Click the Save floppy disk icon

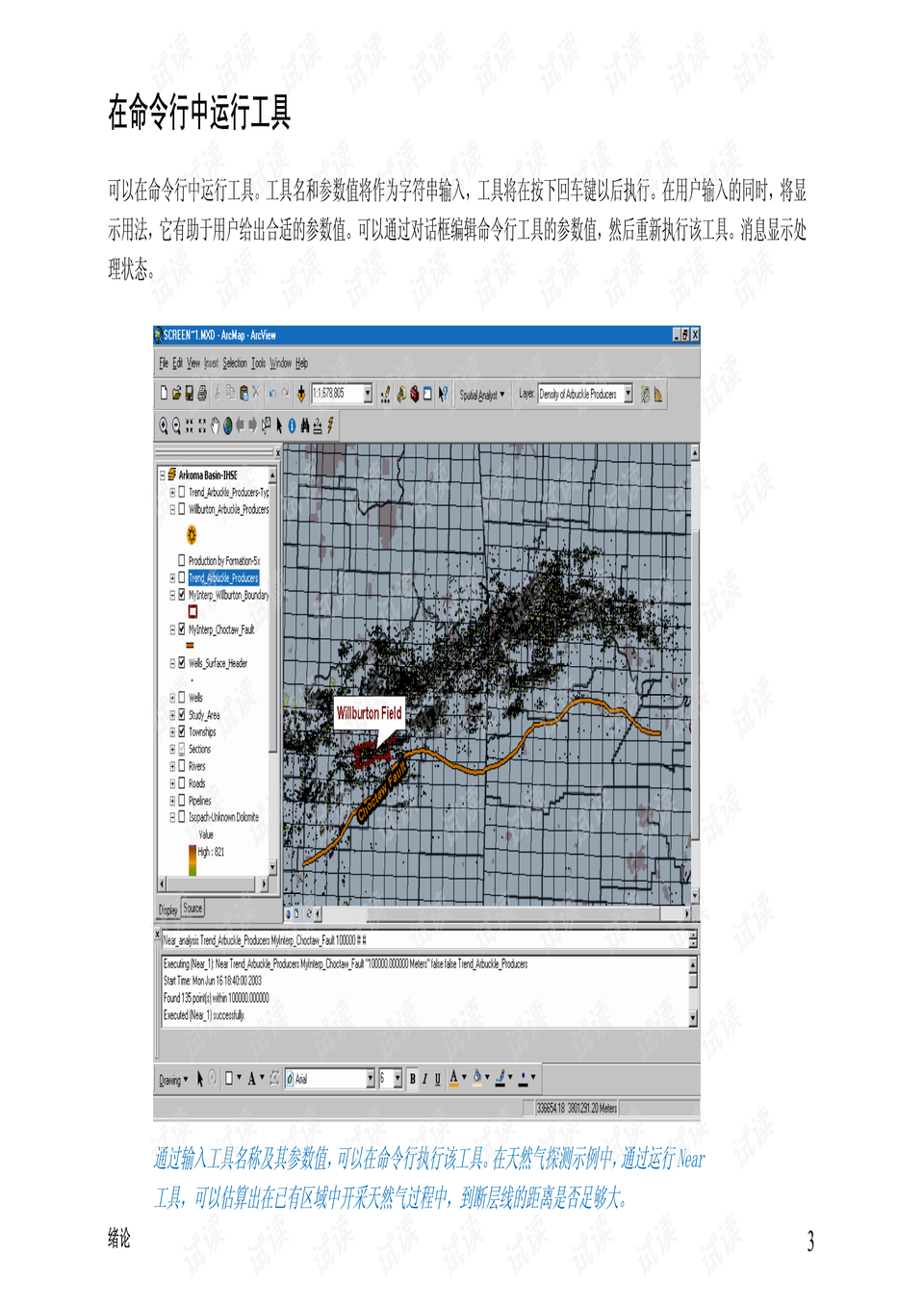[189, 394]
